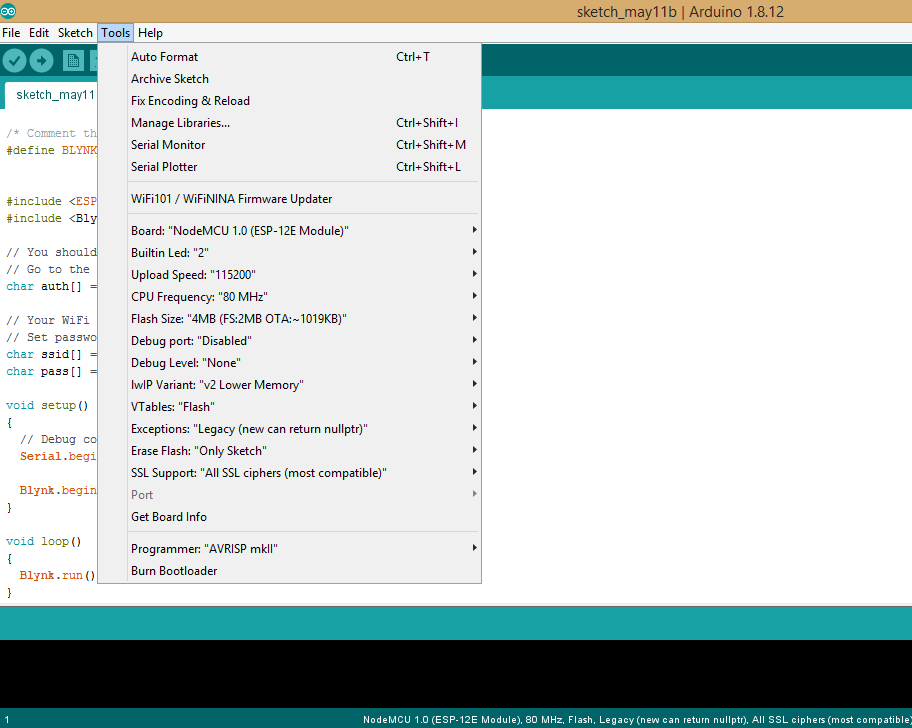Click the black console output area

click(456, 674)
